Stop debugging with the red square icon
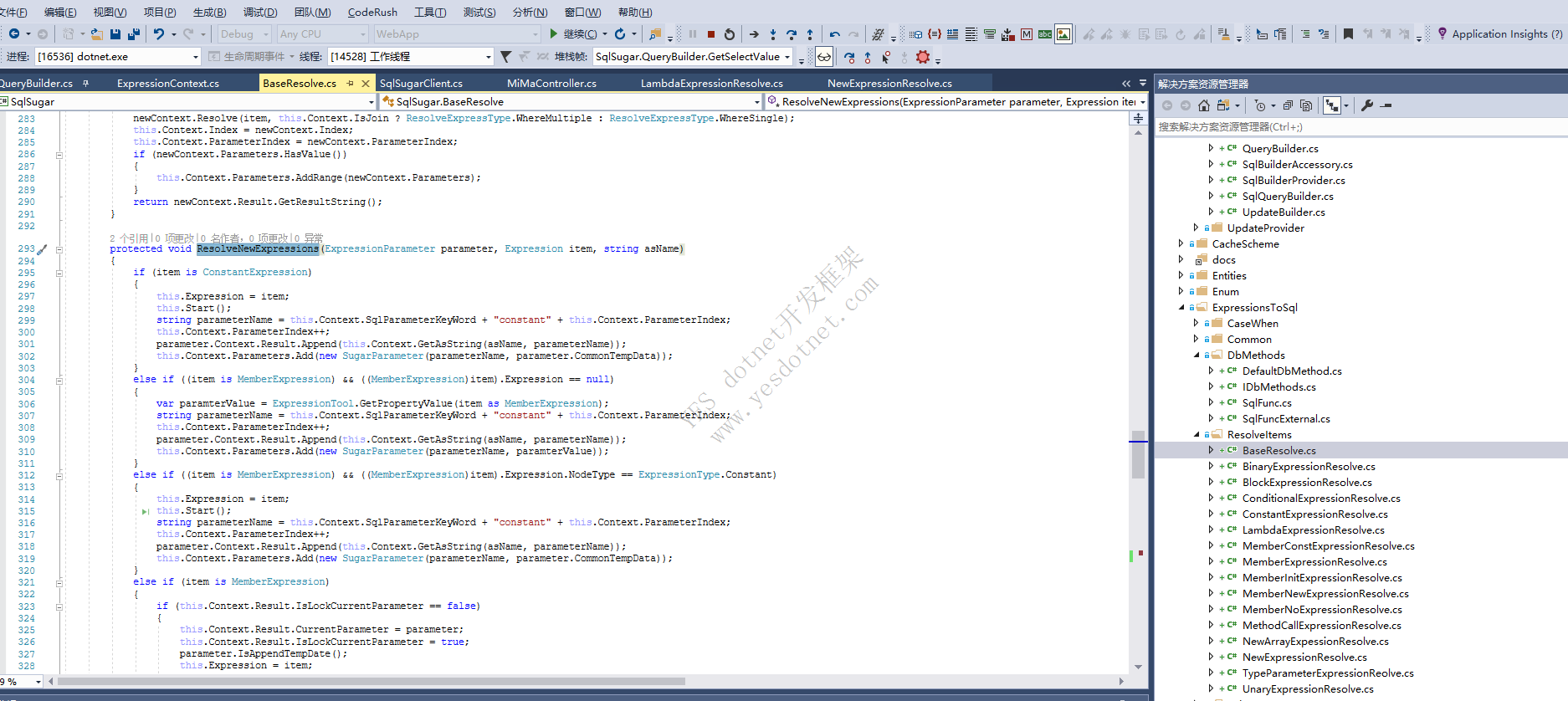The image size is (1568, 701). (x=711, y=34)
